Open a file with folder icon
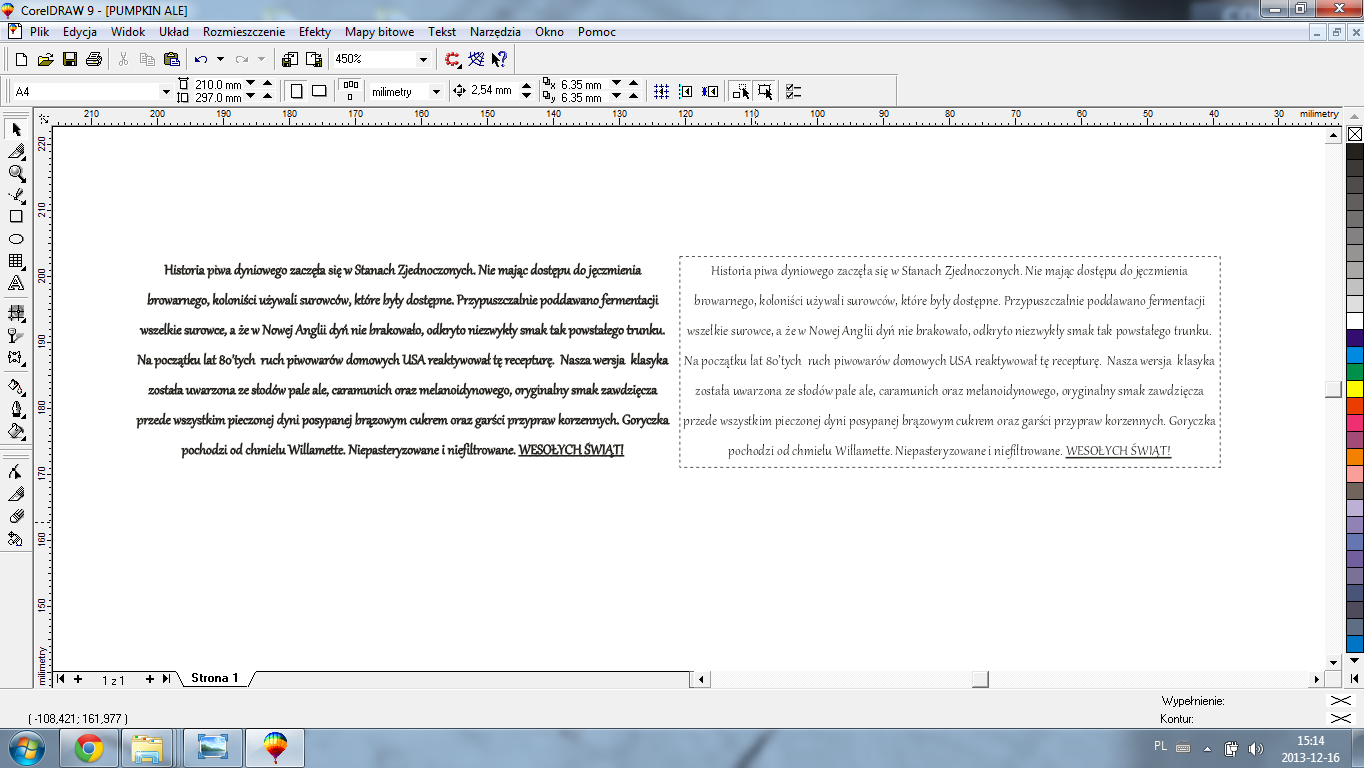 tap(46, 59)
